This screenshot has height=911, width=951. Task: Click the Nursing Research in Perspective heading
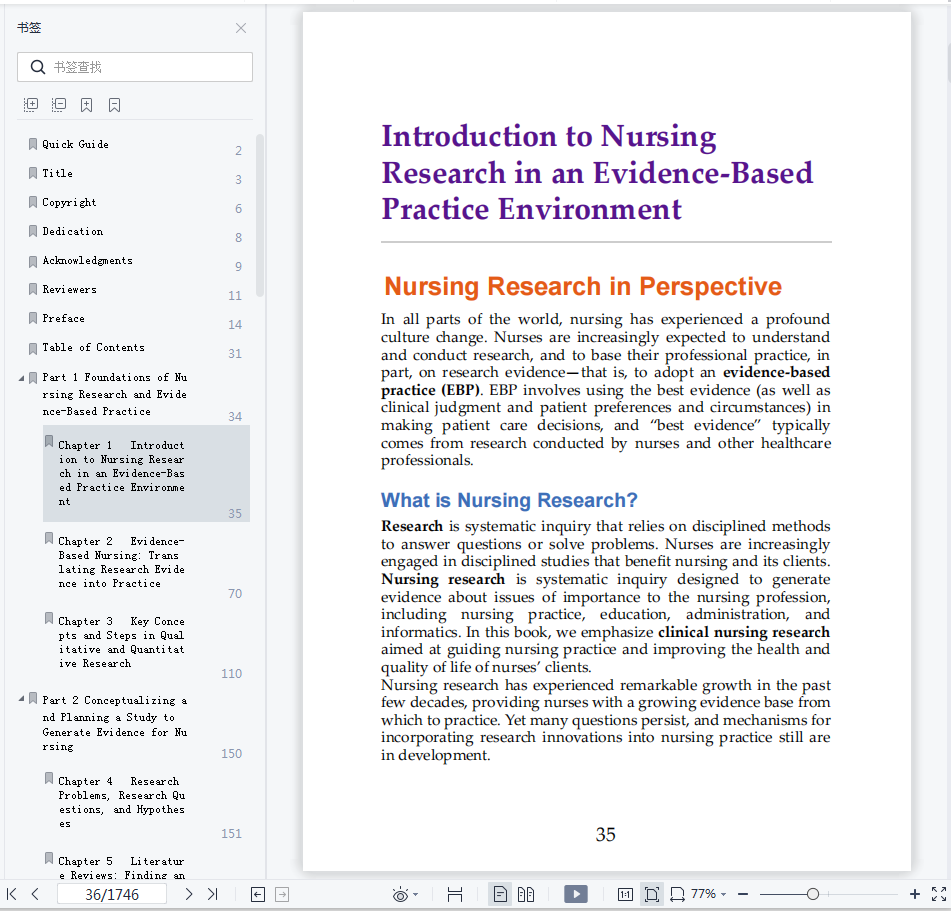coord(583,286)
